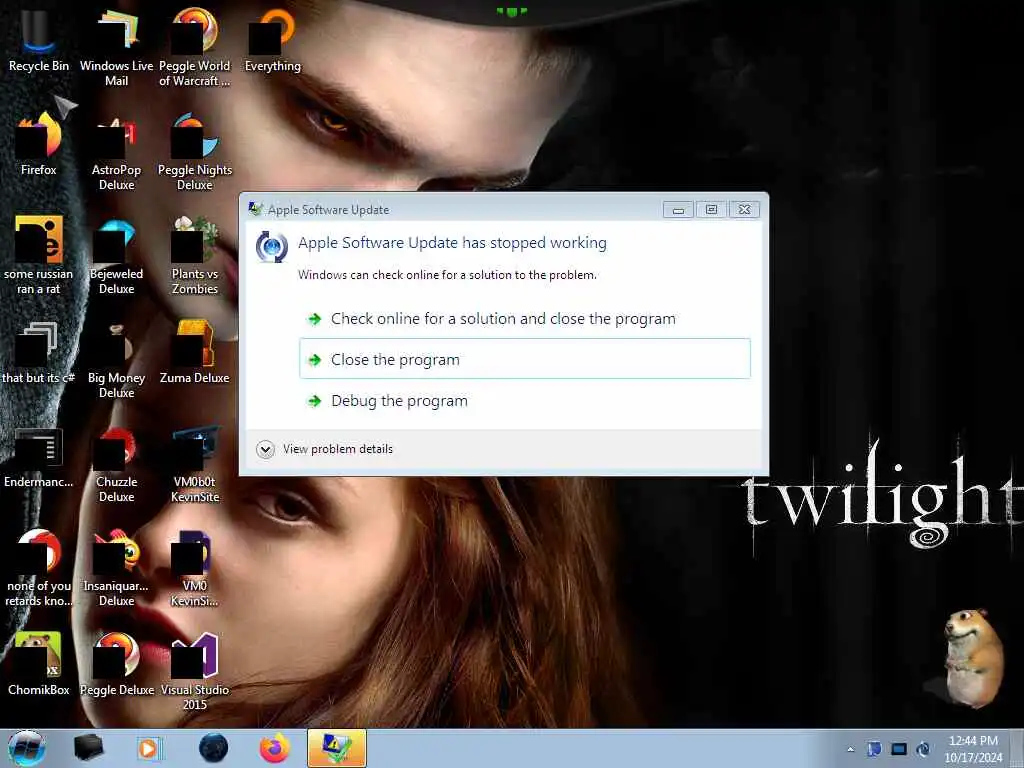Launch Firefox from the taskbar
Screen dimensions: 1024x768
275,748
